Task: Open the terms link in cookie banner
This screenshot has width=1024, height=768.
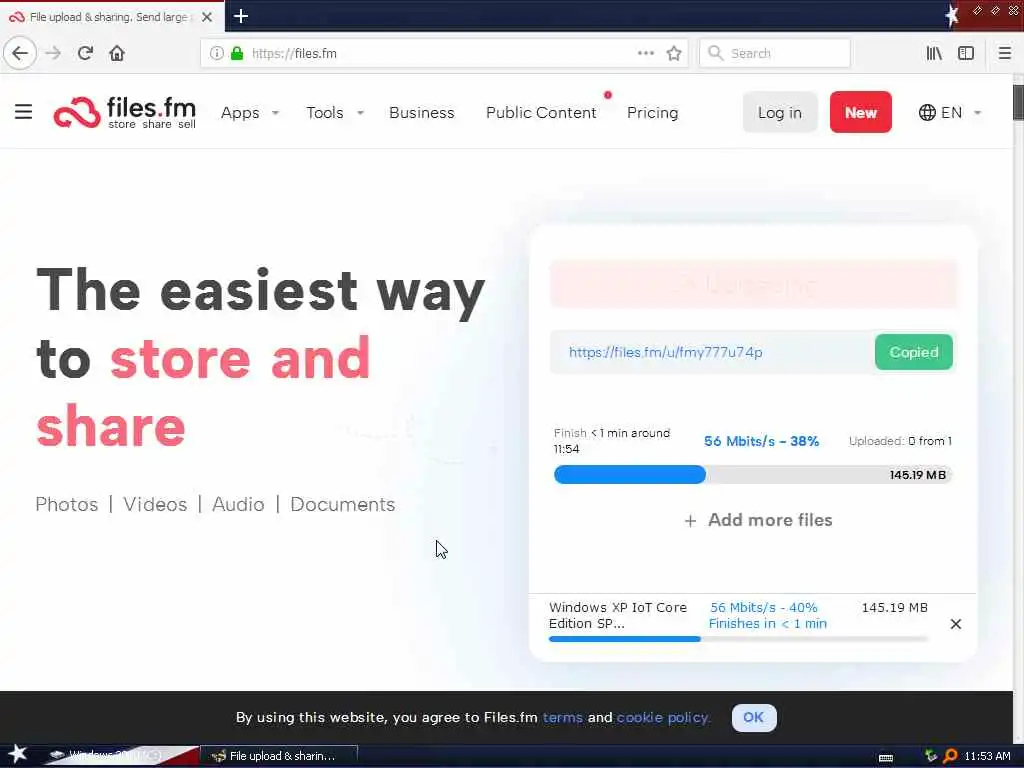Action: tap(562, 717)
